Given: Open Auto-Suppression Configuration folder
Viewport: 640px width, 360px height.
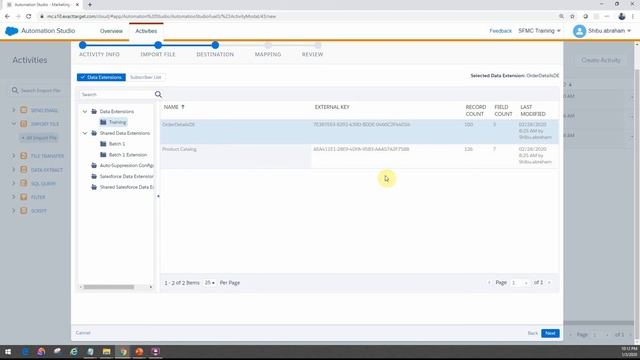Looking at the screenshot, I should 127,166.
